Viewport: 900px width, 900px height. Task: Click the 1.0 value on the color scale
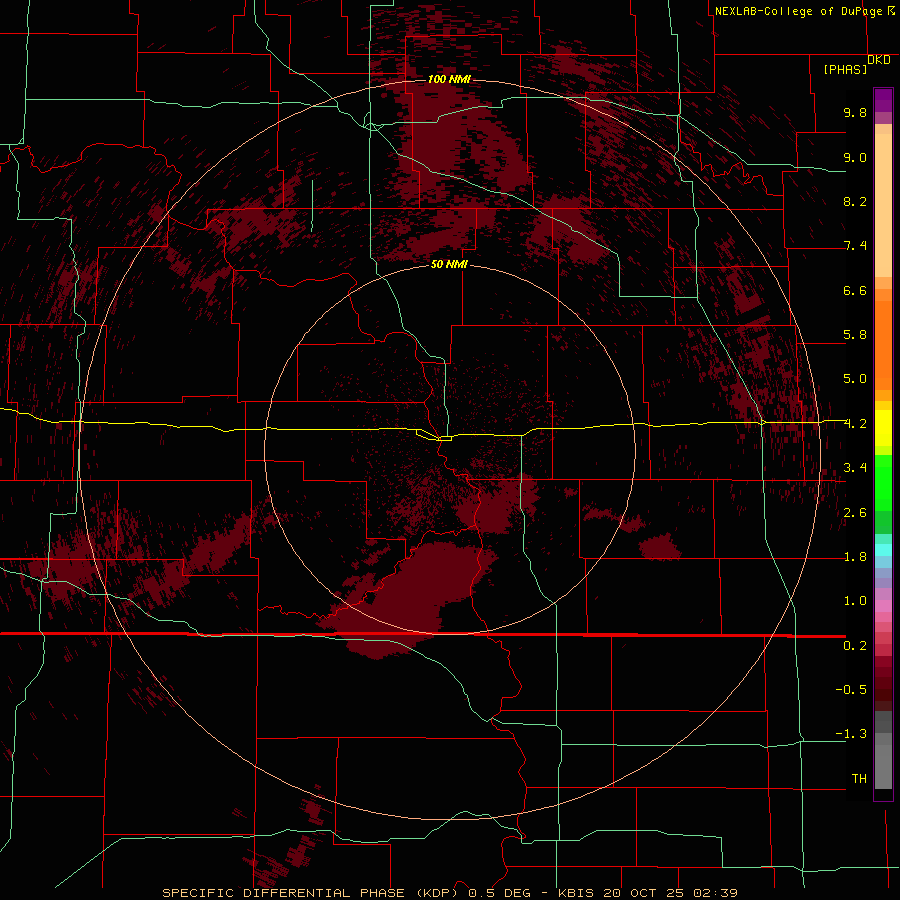click(855, 601)
